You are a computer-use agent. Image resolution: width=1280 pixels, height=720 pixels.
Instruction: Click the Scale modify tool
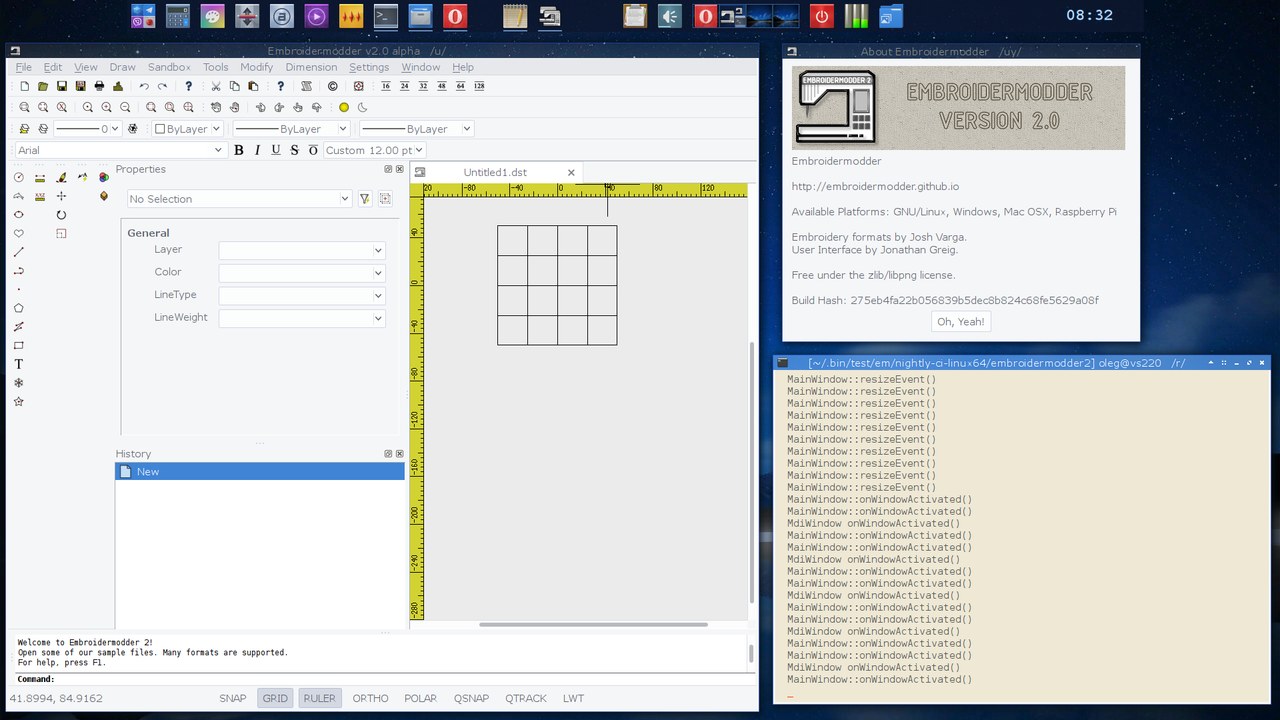[61, 234]
